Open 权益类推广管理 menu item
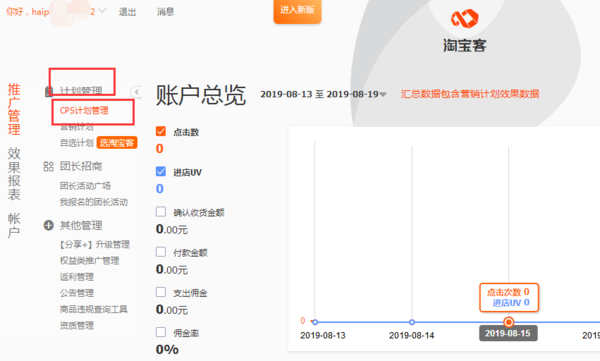Image resolution: width=600 pixels, height=361 pixels. [x=90, y=260]
